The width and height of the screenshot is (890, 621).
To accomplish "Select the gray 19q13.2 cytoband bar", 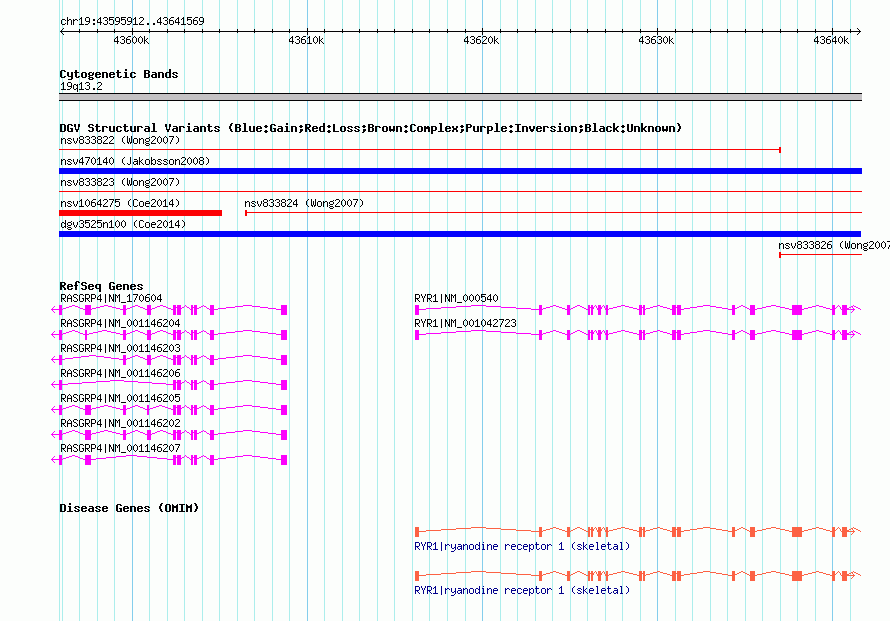I will [460, 97].
